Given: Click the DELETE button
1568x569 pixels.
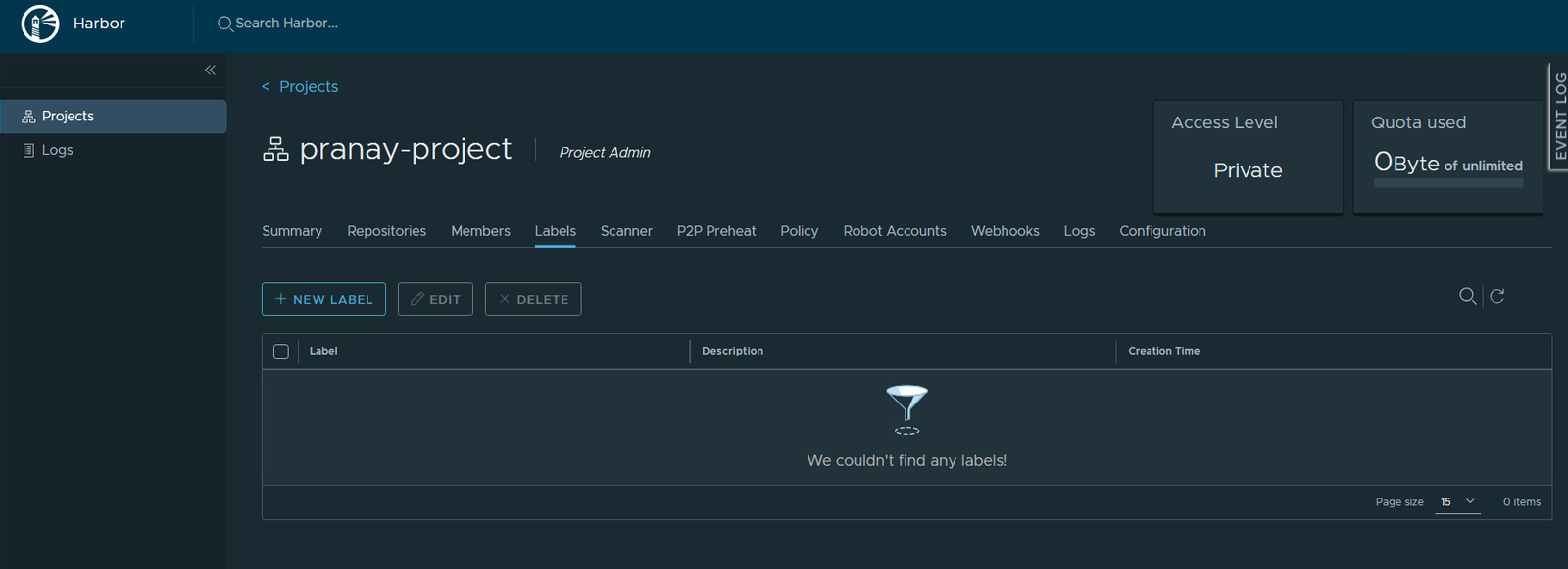Looking at the screenshot, I should click(x=533, y=300).
